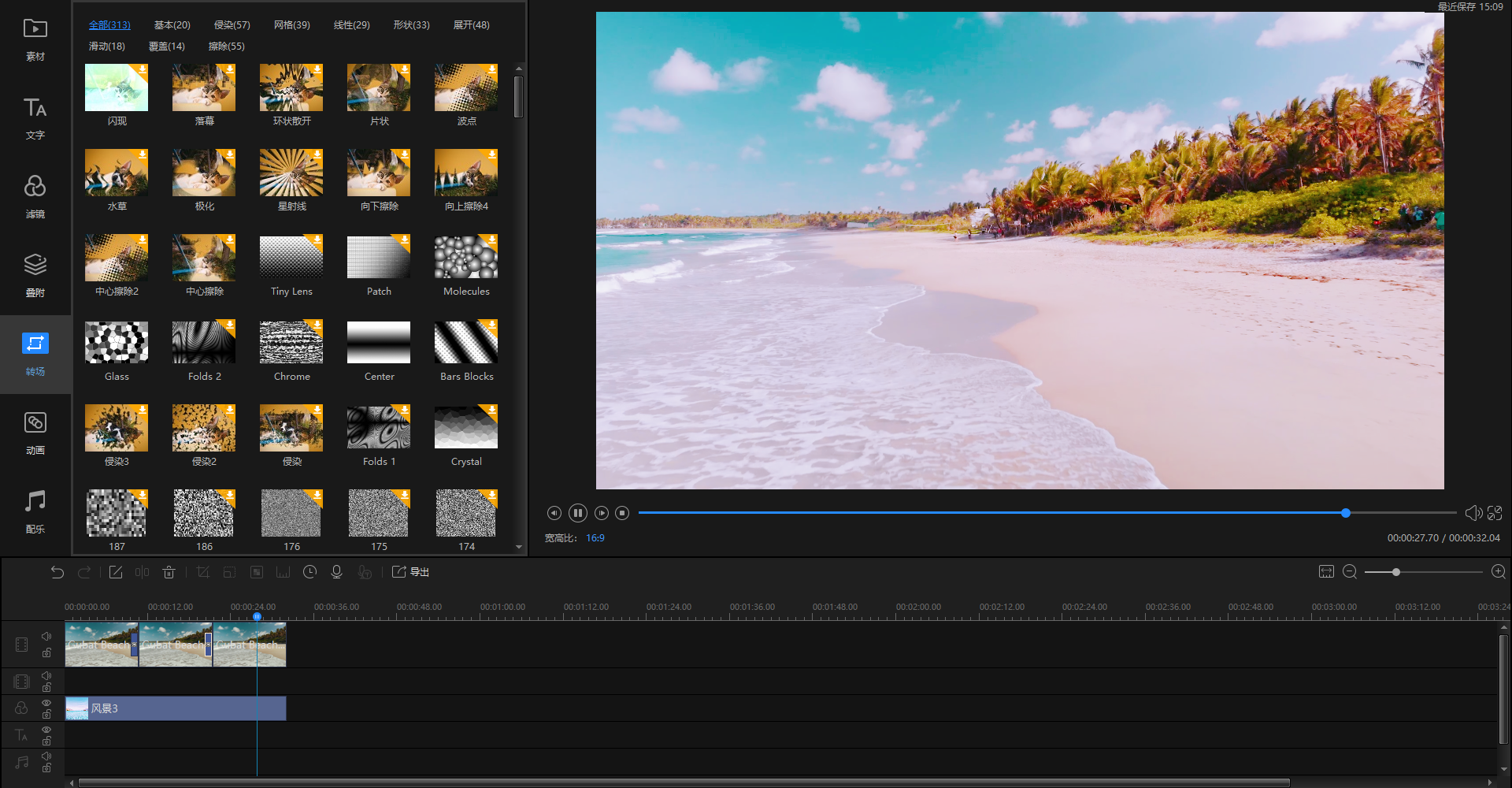Image resolution: width=1512 pixels, height=788 pixels.
Task: Click the timeline zoom slider
Action: (x=1424, y=572)
